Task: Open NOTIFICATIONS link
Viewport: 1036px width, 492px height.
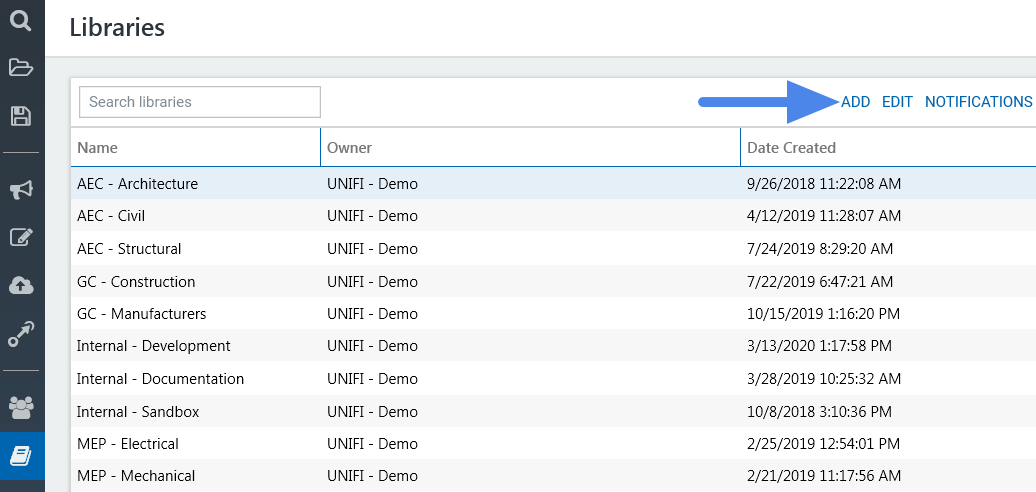Action: (x=979, y=102)
